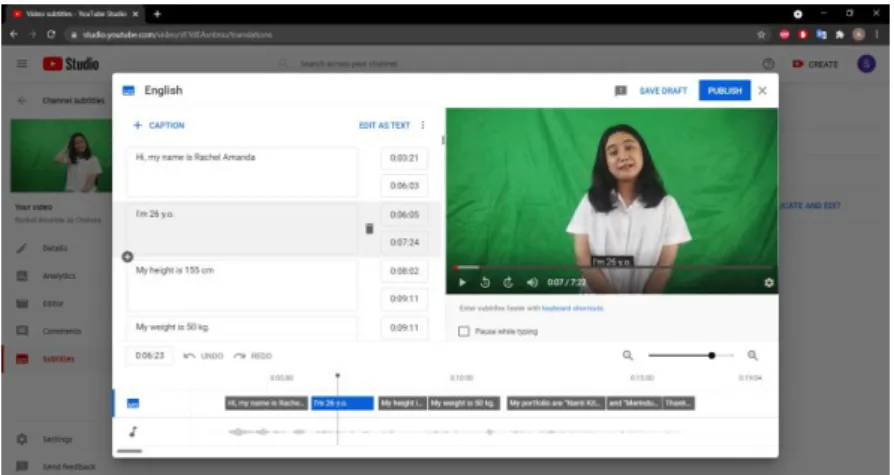Click the video preview progress bar

(x=613, y=267)
